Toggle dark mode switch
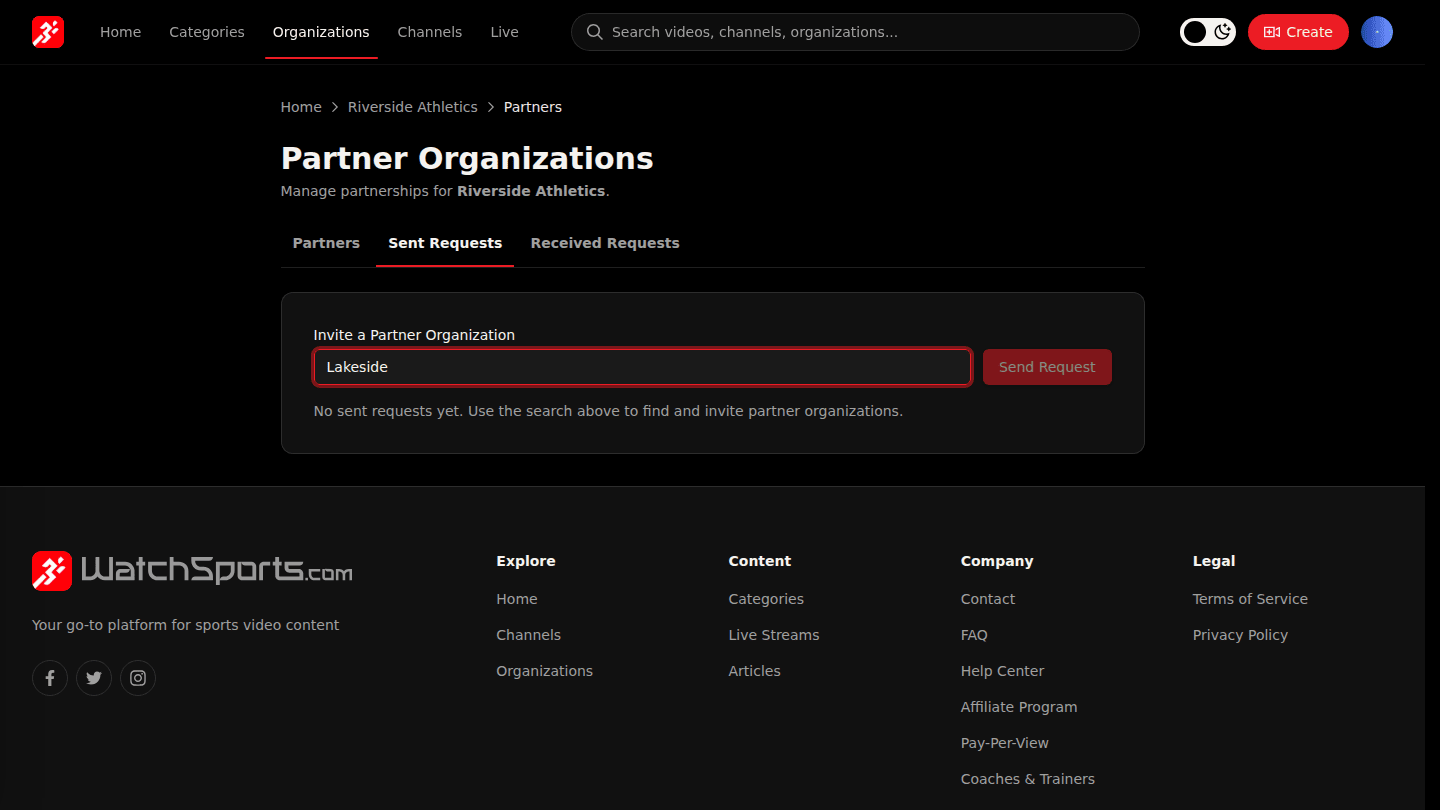 coord(1208,32)
